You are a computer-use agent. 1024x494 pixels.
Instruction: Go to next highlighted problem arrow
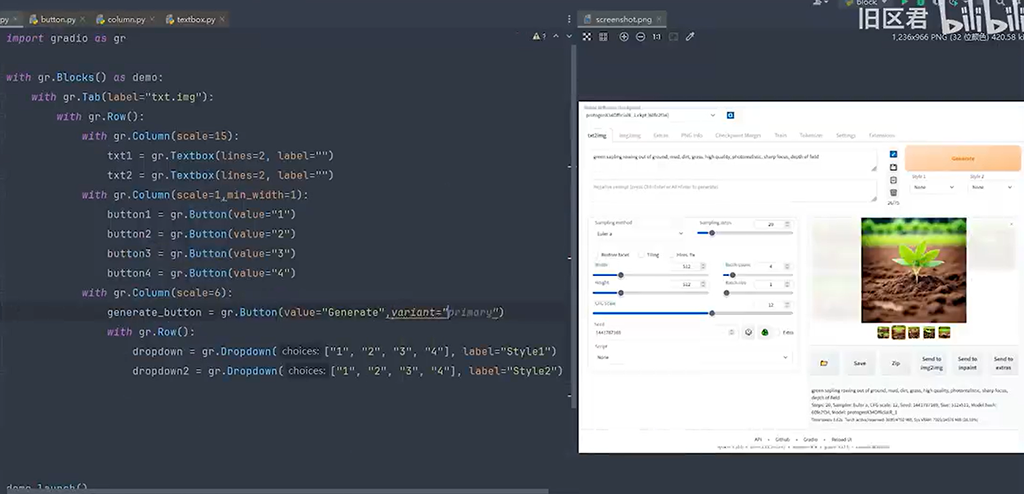[x=569, y=37]
